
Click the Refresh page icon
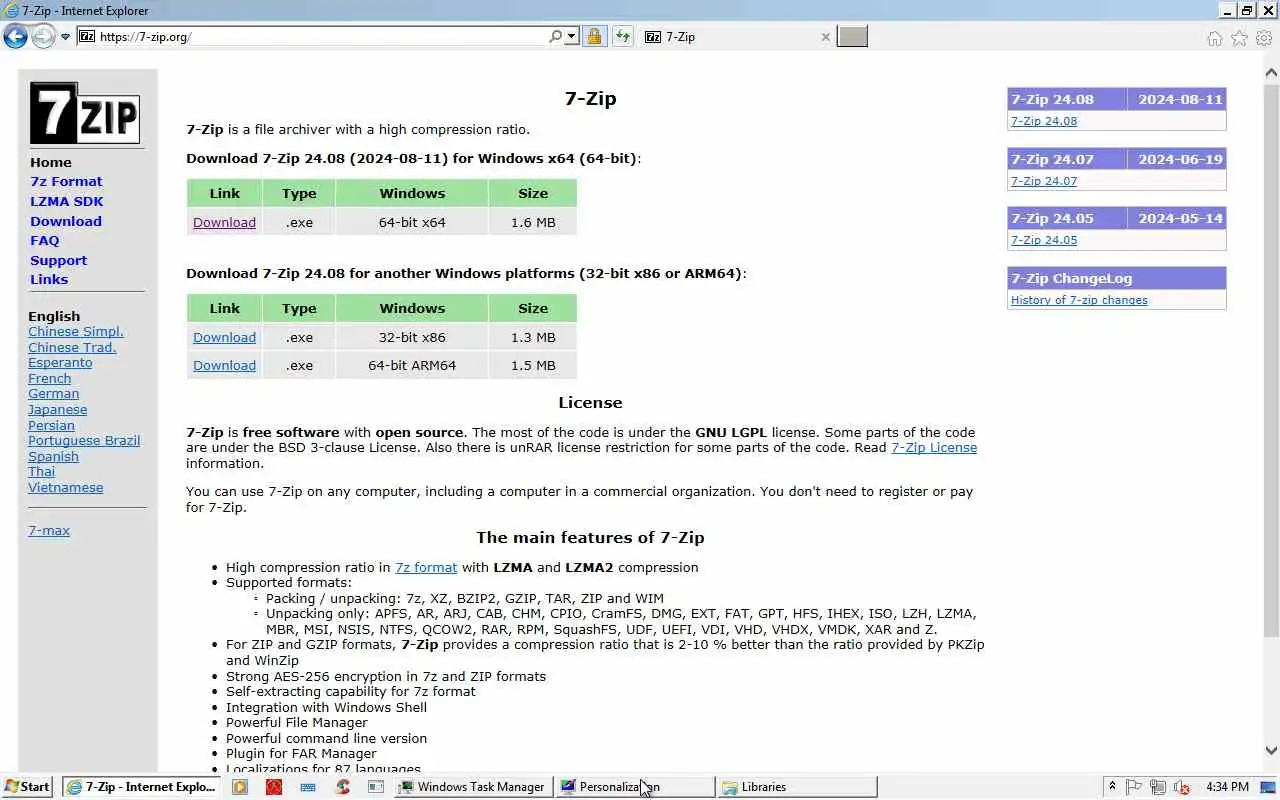(x=623, y=37)
